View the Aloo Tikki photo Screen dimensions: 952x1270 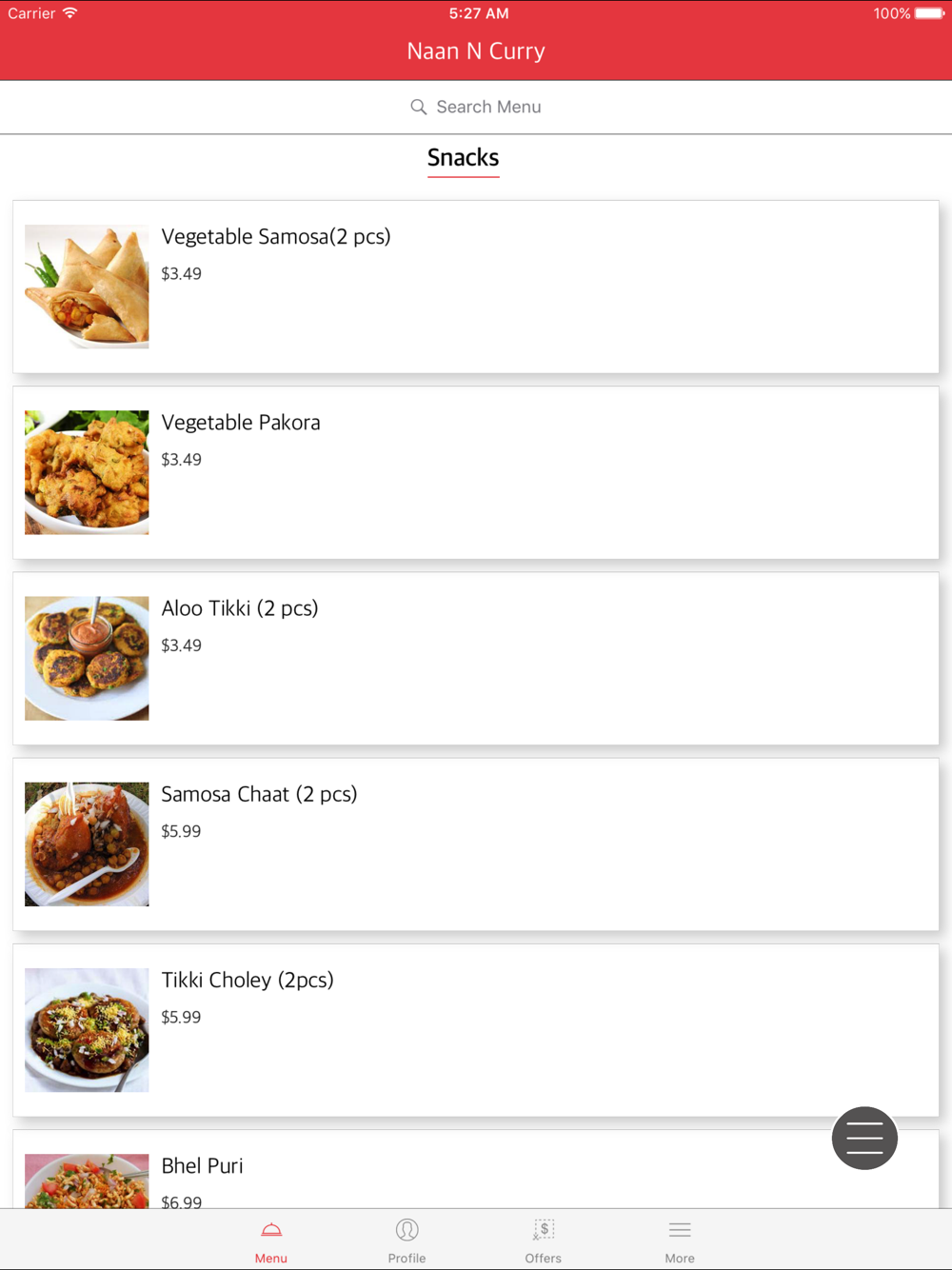[87, 658]
